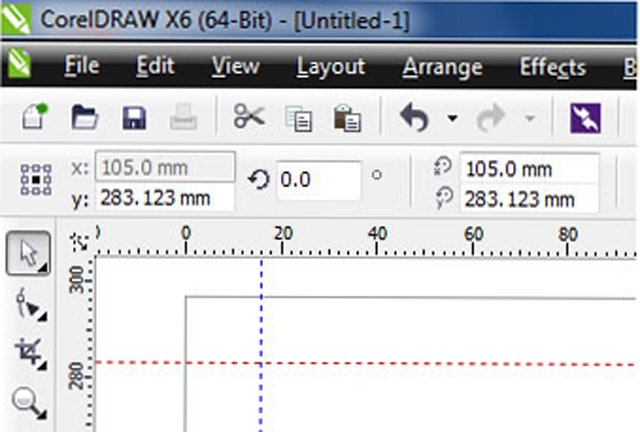Click the Copy icon
This screenshot has width=640, height=432.
click(298, 119)
